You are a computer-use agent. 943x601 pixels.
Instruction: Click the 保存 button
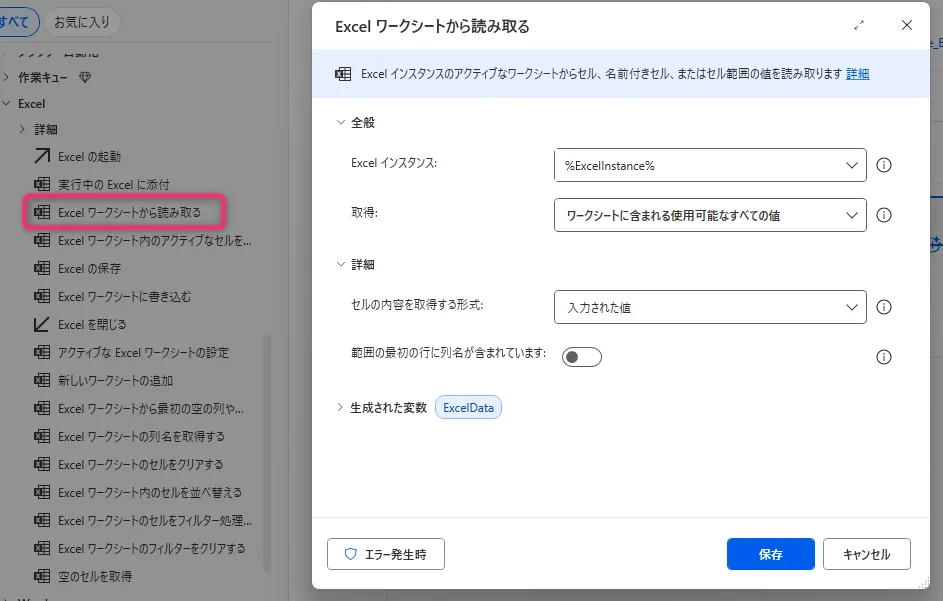coord(770,554)
